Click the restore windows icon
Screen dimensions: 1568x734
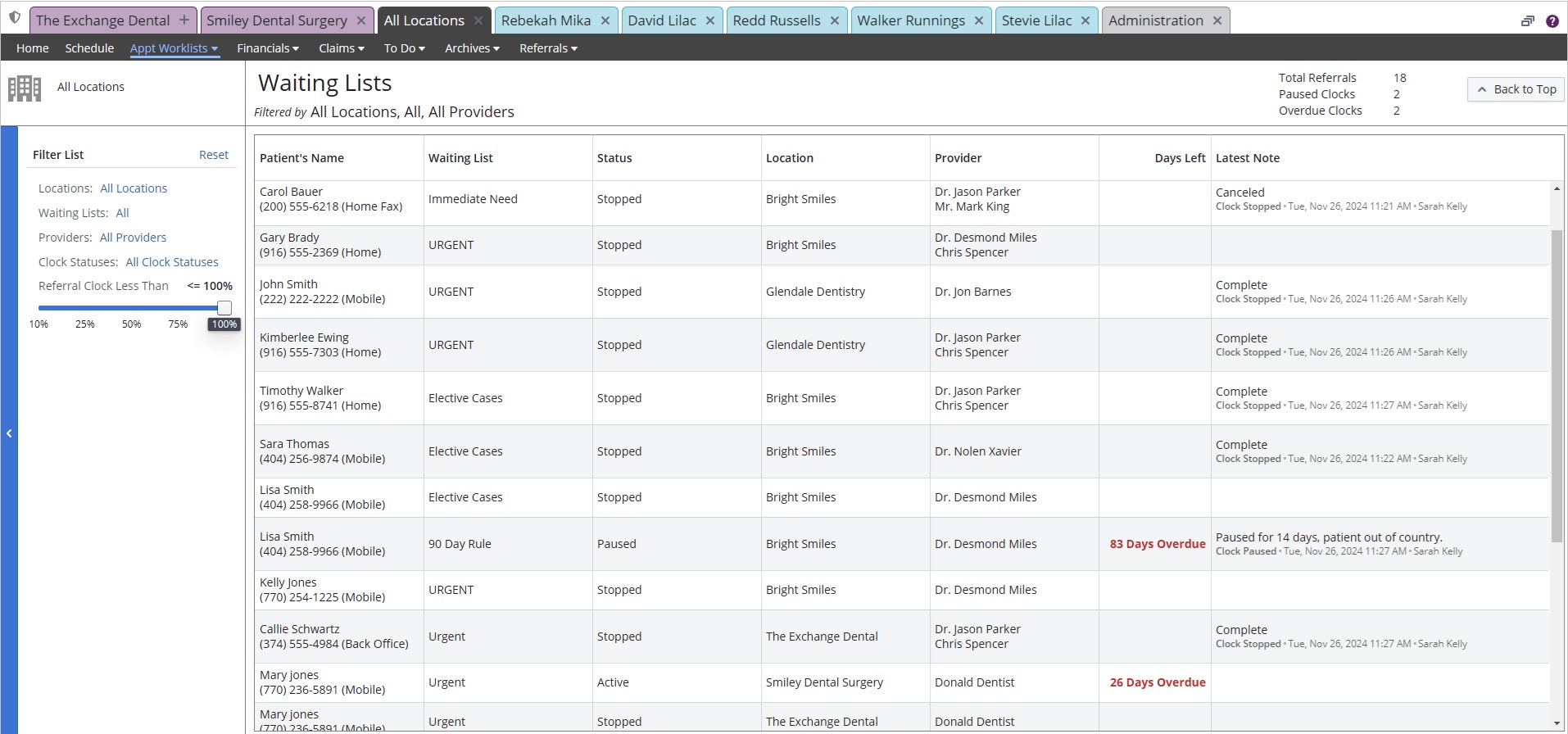coord(1528,21)
